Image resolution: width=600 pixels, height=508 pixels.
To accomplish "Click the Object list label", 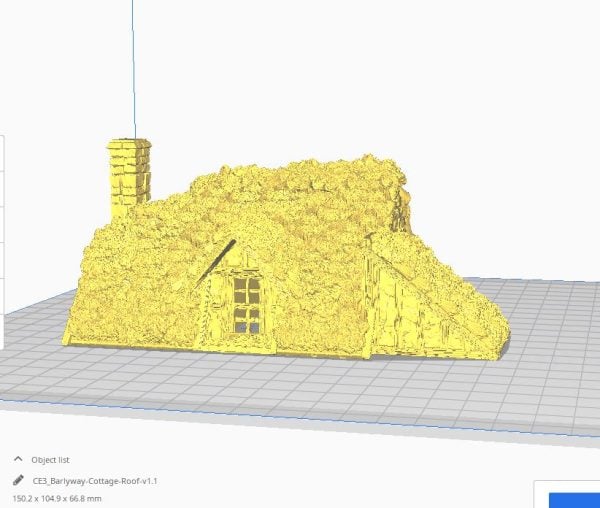I will (x=50, y=459).
